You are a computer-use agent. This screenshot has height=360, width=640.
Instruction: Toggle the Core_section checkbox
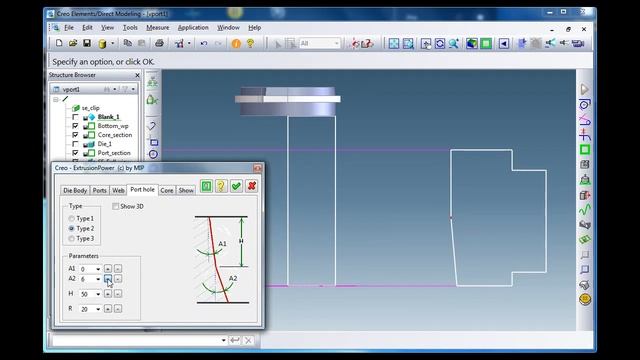point(75,135)
